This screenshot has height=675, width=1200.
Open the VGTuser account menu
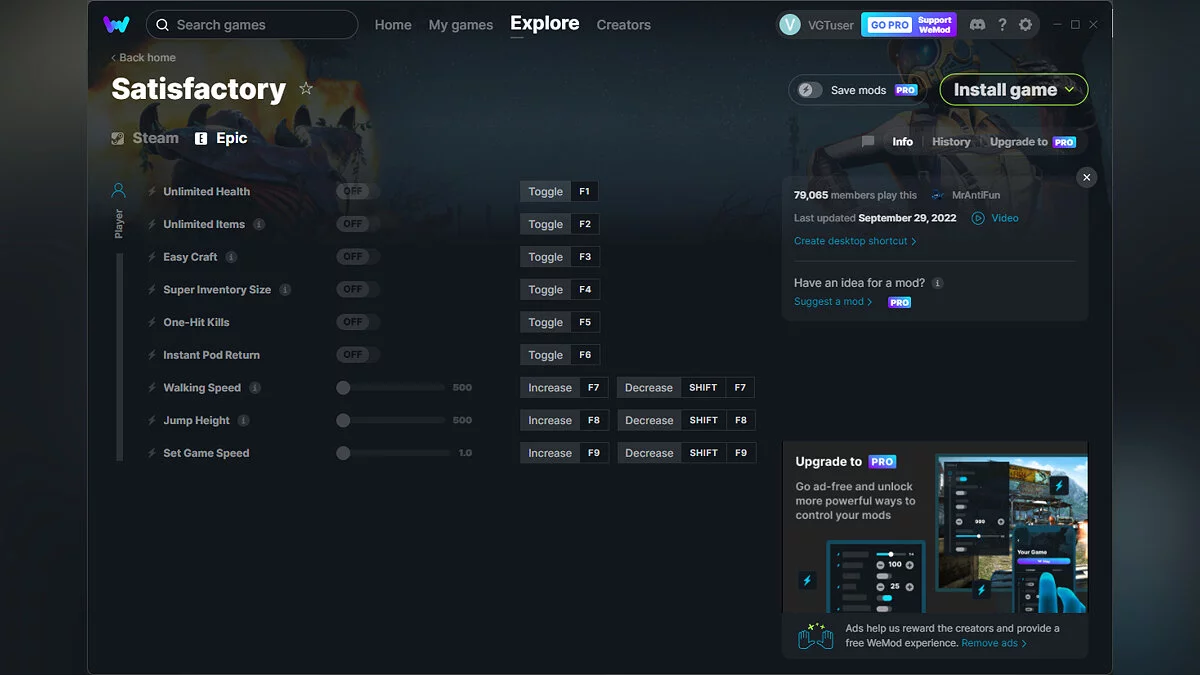(x=816, y=25)
